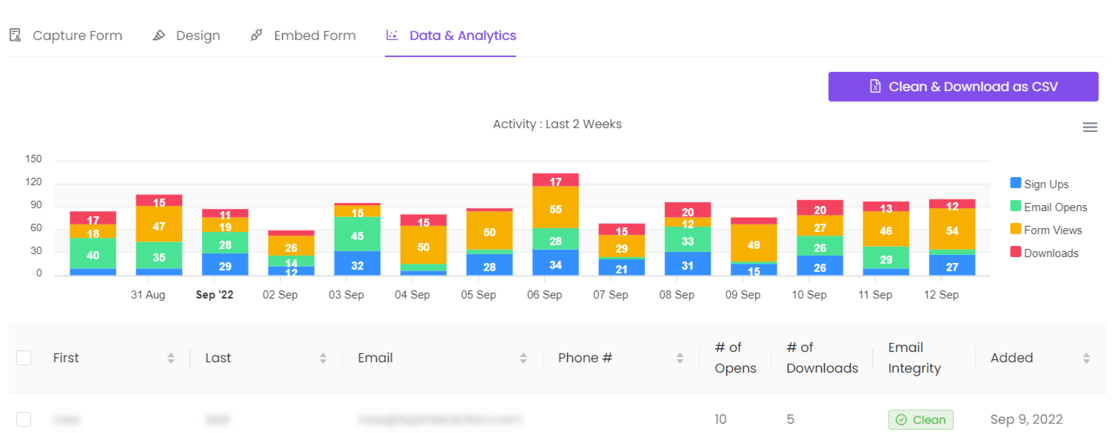Open the chart hamburger menu

click(x=1090, y=127)
